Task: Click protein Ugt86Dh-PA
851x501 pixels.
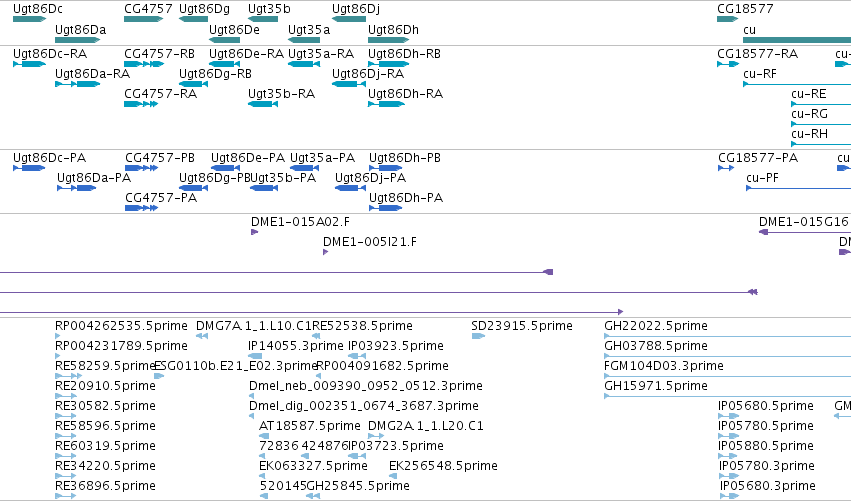Action: (x=385, y=208)
